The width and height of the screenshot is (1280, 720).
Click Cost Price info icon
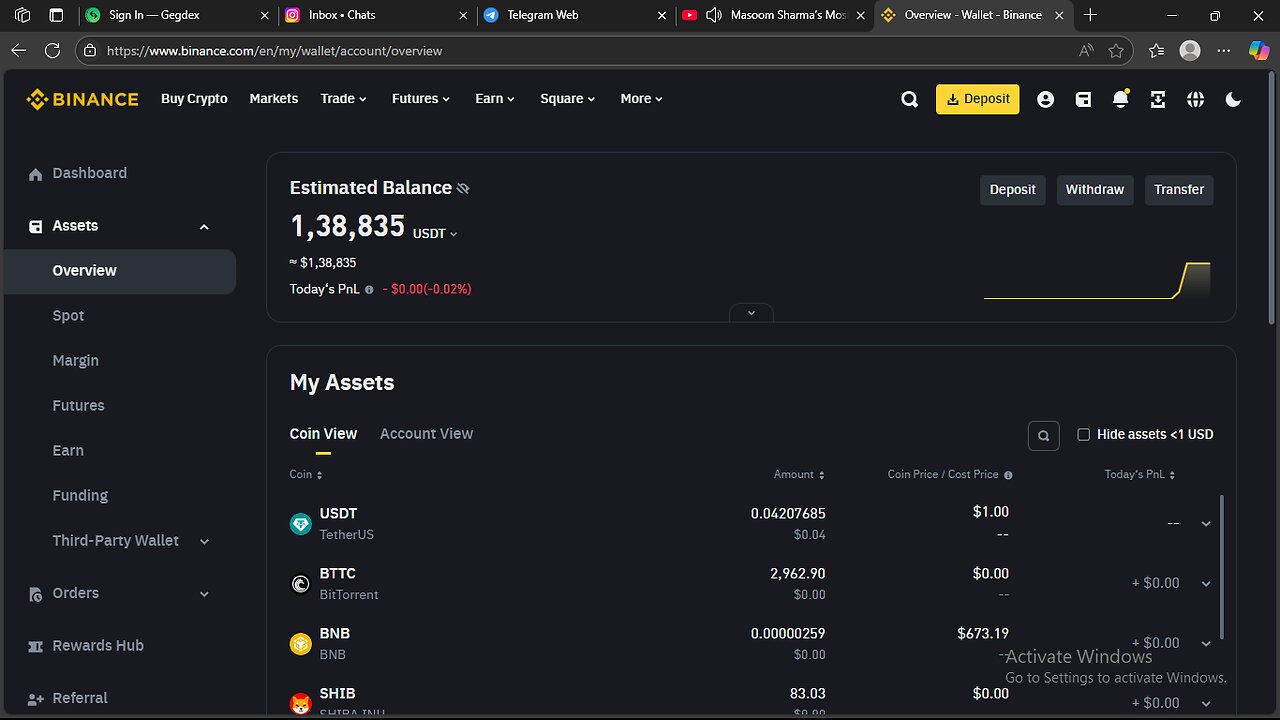1008,475
